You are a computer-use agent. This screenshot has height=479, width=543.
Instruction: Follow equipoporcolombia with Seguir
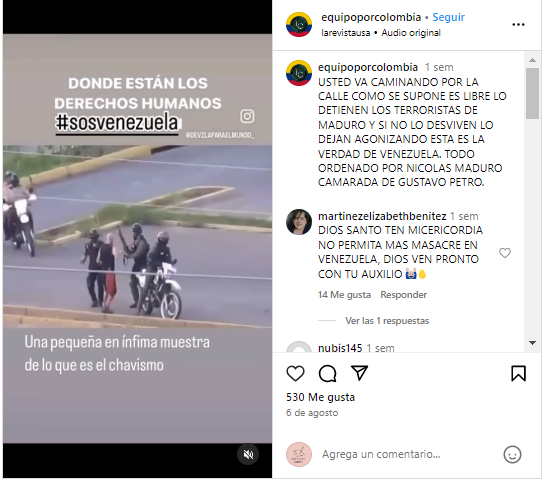[x=448, y=17]
